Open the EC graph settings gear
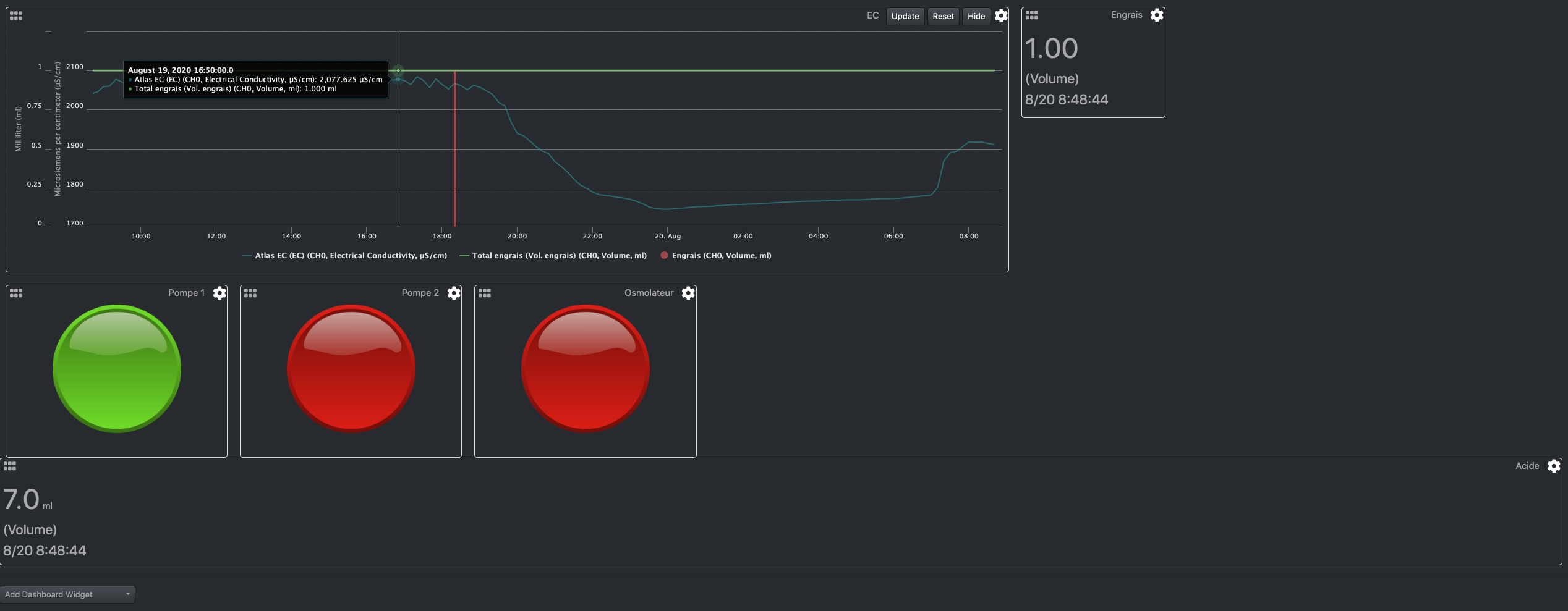This screenshot has height=611, width=1568. (x=1000, y=16)
